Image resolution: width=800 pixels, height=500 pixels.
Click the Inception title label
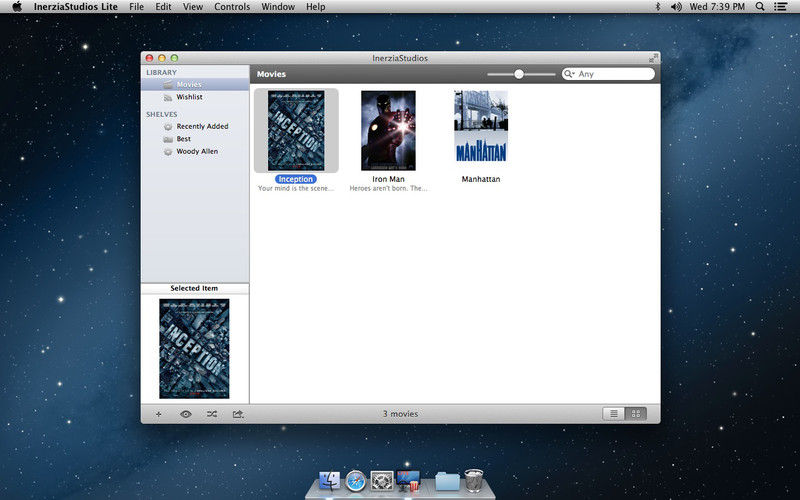tap(295, 179)
